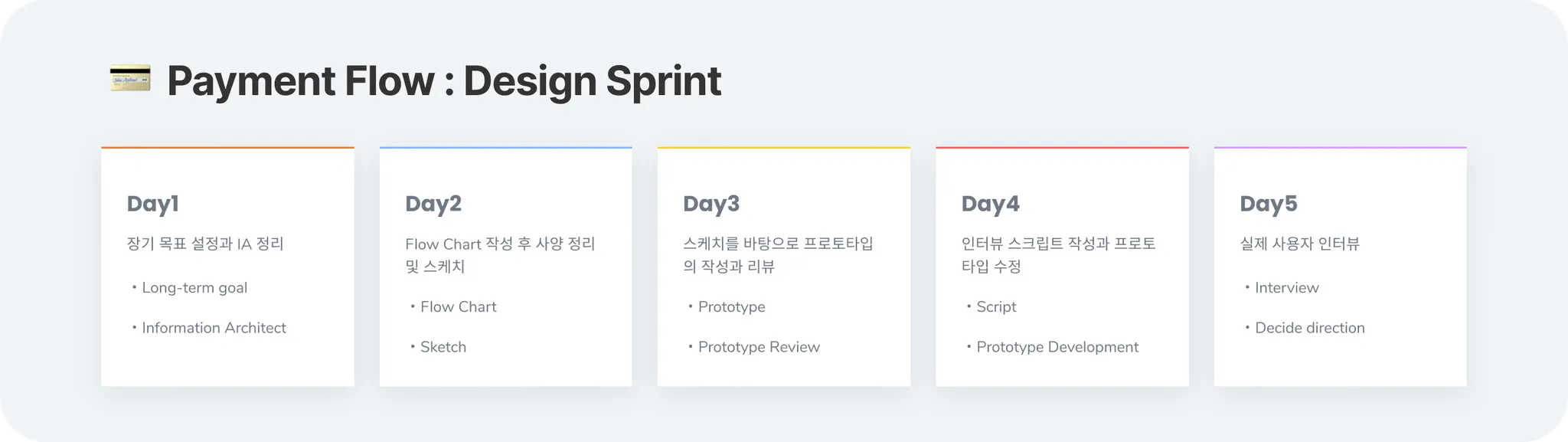This screenshot has height=442, width=1568.
Task: Select the Day2 card heading
Action: tap(433, 204)
